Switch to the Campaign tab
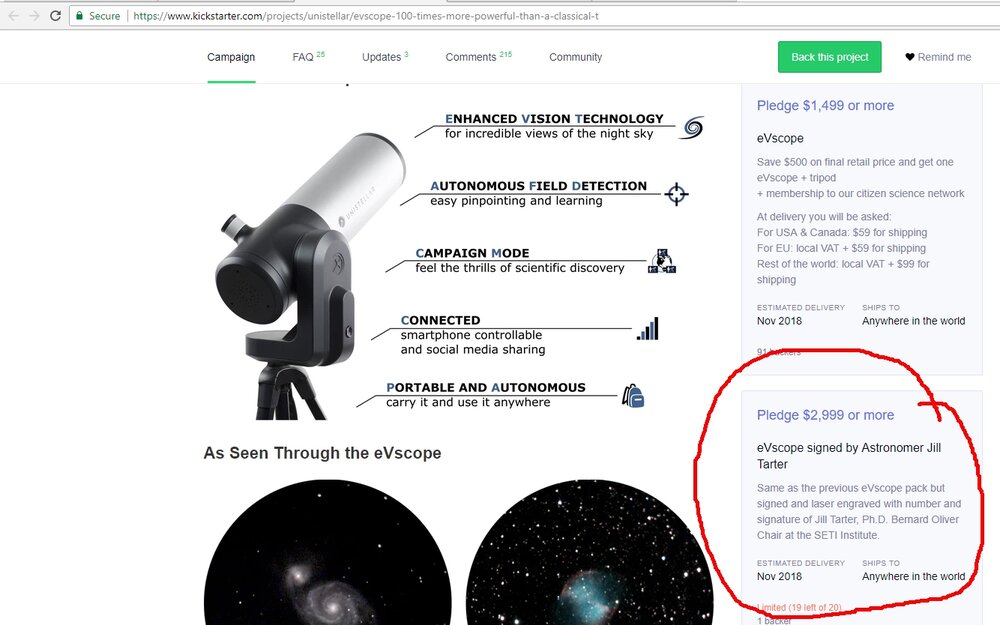This screenshot has height=625, width=1000. (231, 57)
